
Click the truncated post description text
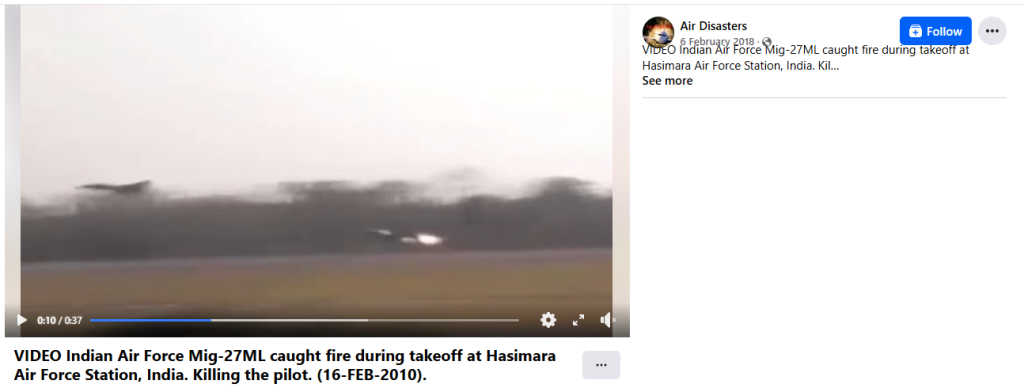pyautogui.click(x=805, y=58)
